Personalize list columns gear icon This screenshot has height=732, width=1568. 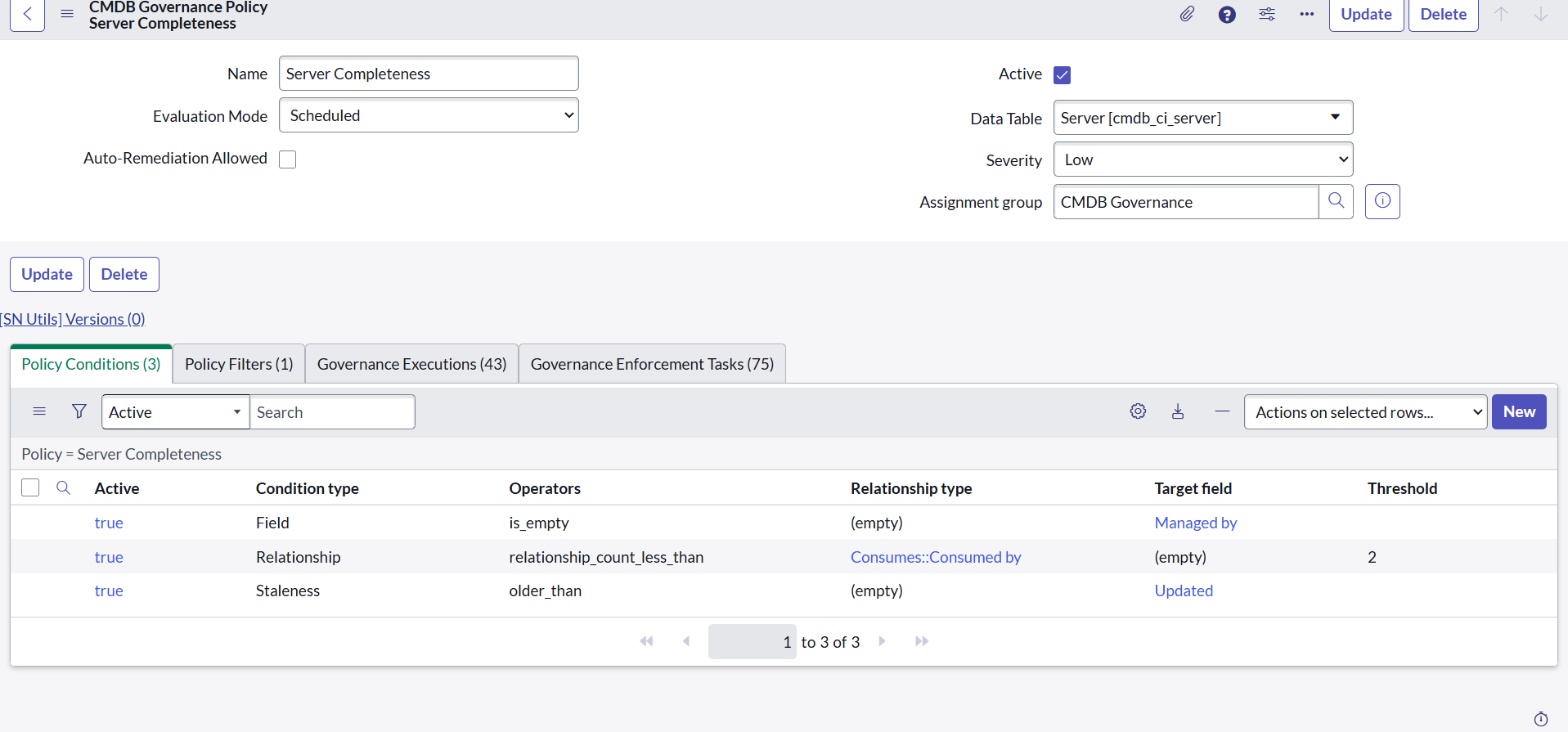coord(1138,411)
